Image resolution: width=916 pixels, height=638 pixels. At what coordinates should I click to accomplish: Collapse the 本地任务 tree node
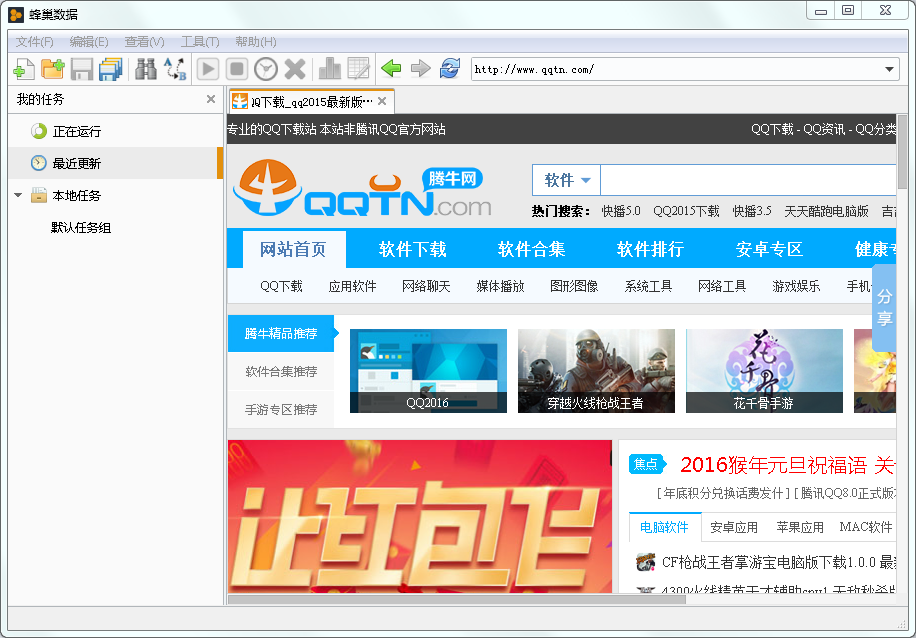click(x=18, y=195)
